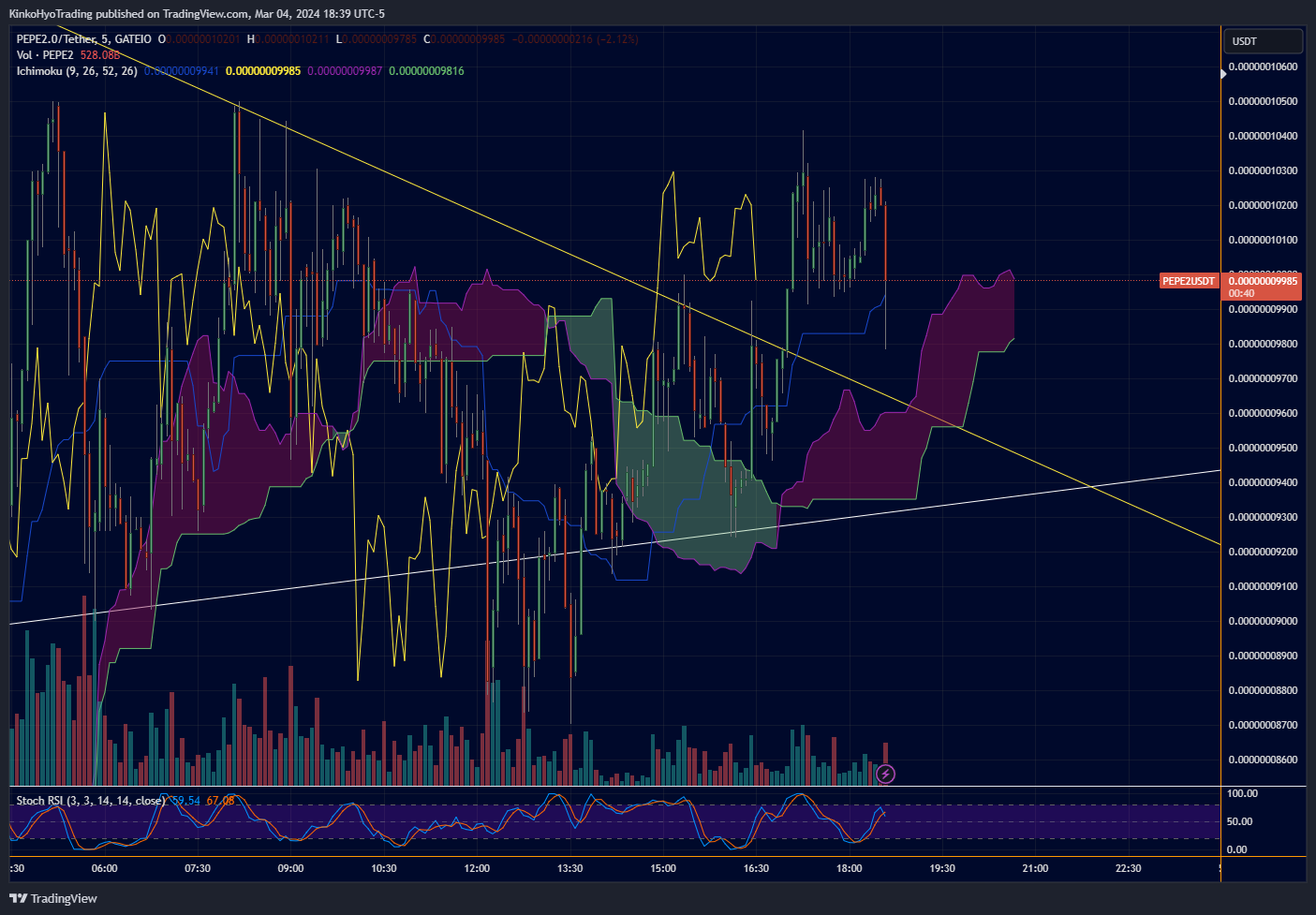Click price axis label 0.00000009800
The height and width of the screenshot is (915, 1316).
click(1264, 344)
